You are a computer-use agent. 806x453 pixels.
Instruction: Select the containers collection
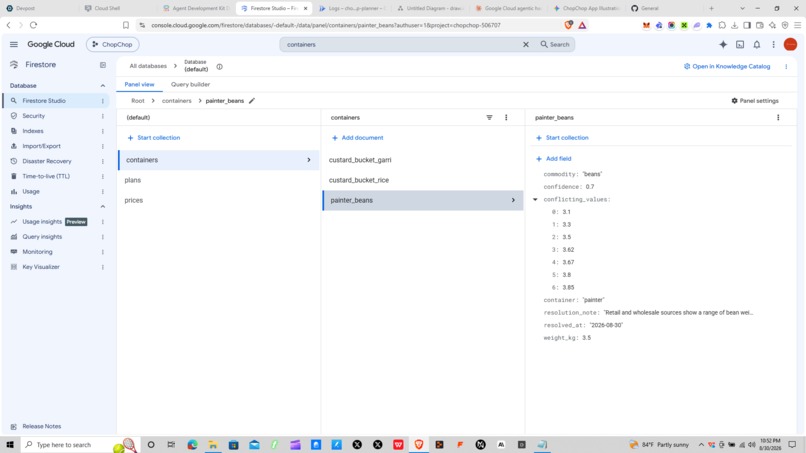218,160
